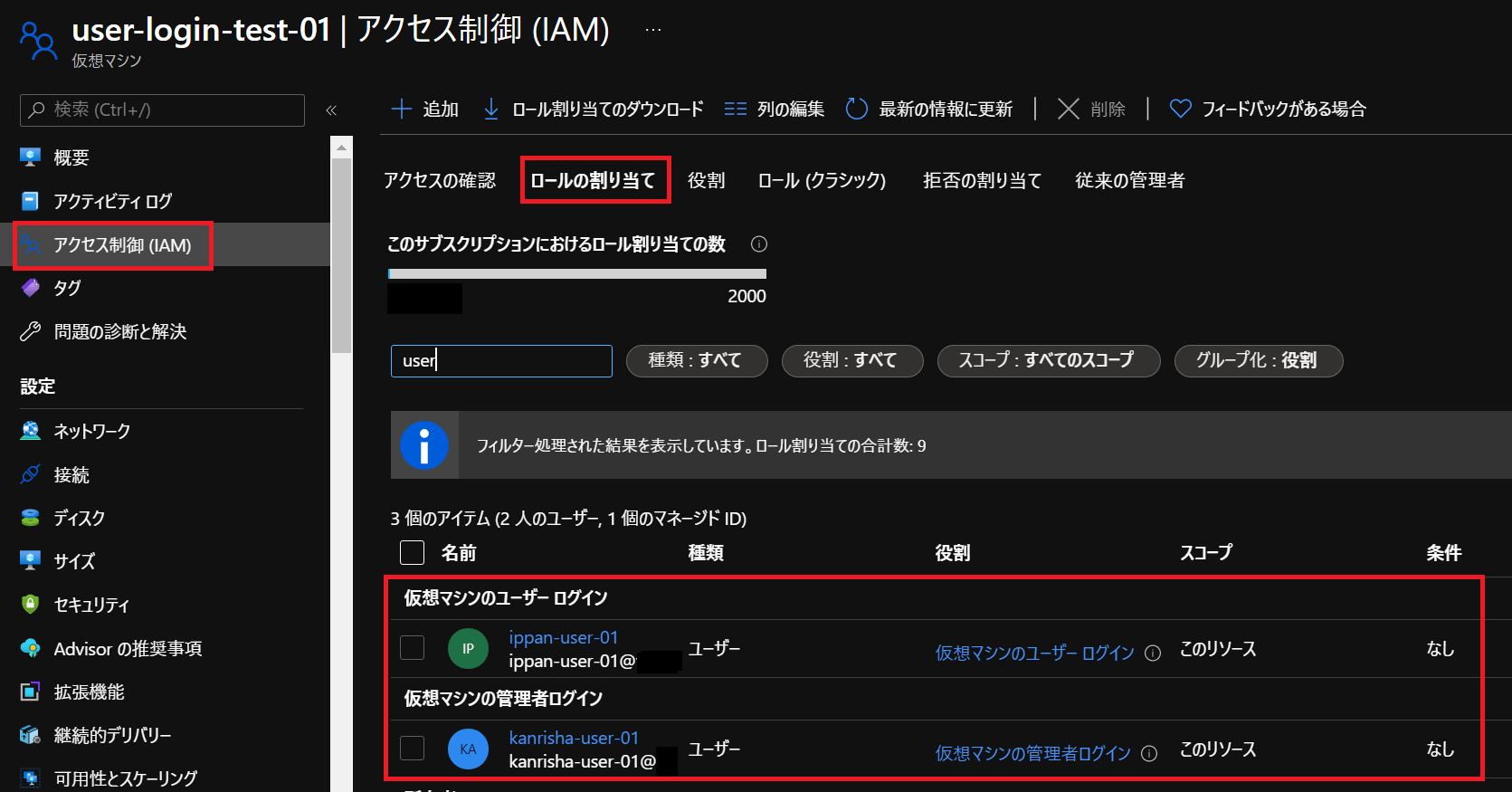Click the ellipsis more options in title
Screen dimensions: 1512x792
tap(653, 30)
